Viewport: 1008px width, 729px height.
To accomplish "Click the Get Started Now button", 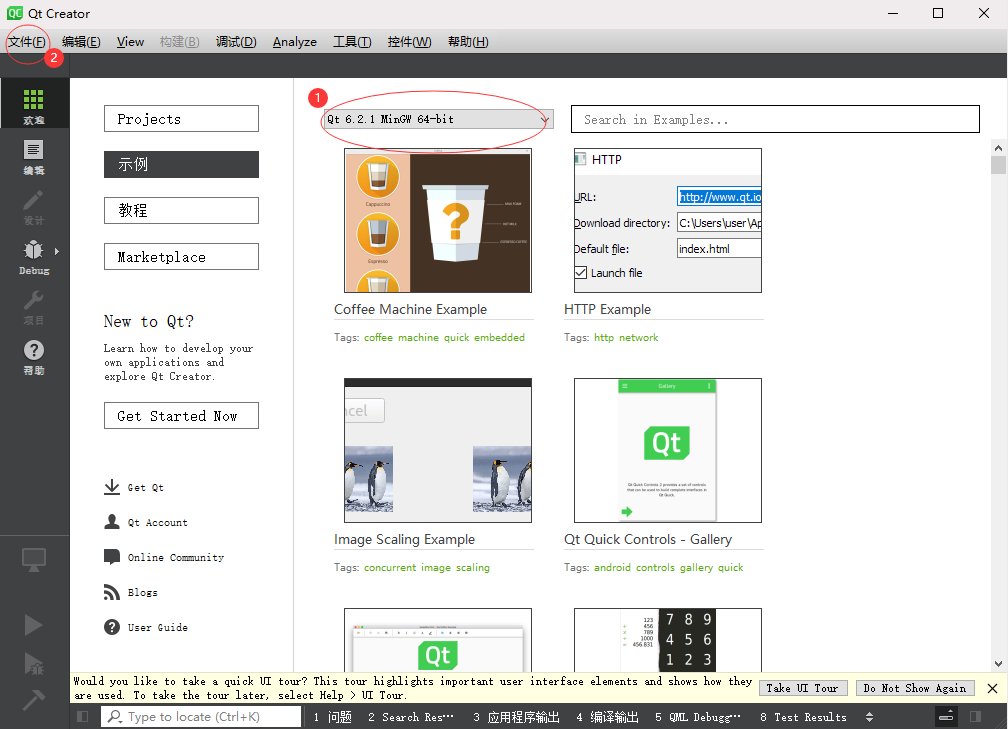I will (181, 416).
